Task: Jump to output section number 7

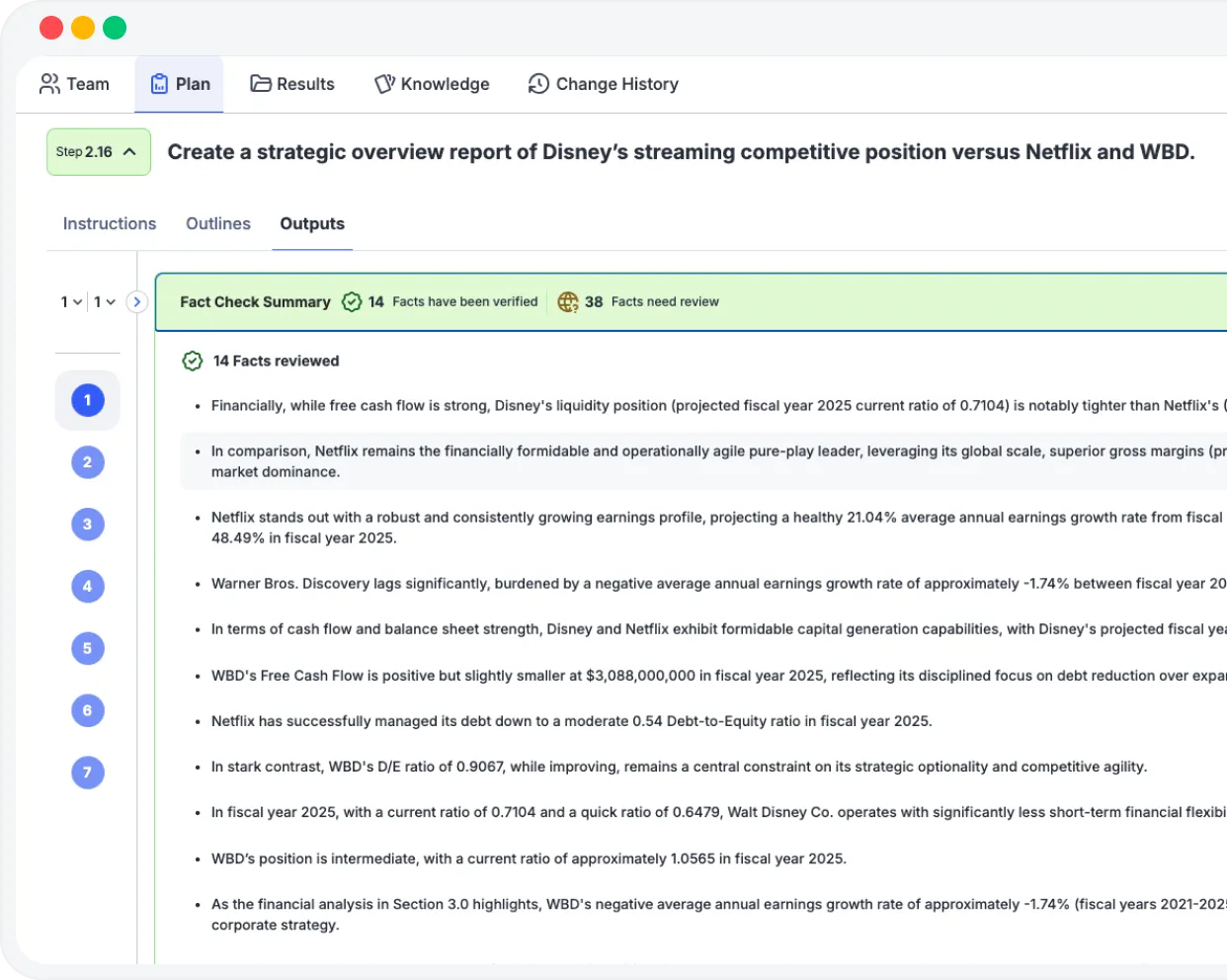Action: pos(88,773)
